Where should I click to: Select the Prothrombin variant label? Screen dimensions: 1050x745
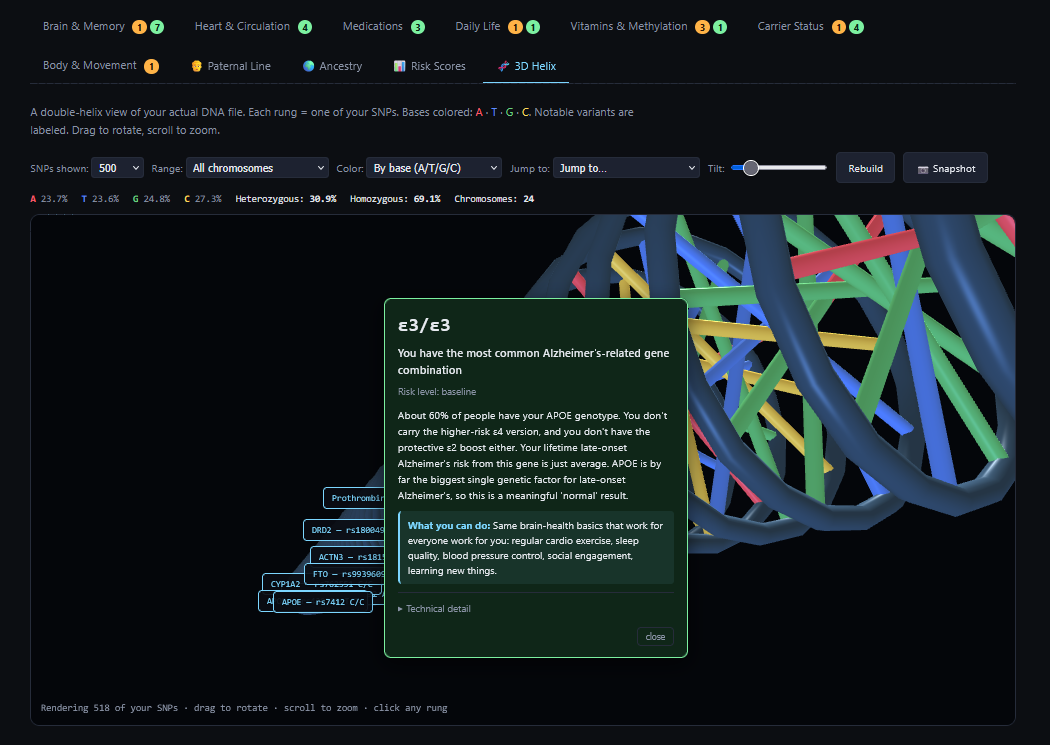click(x=354, y=498)
